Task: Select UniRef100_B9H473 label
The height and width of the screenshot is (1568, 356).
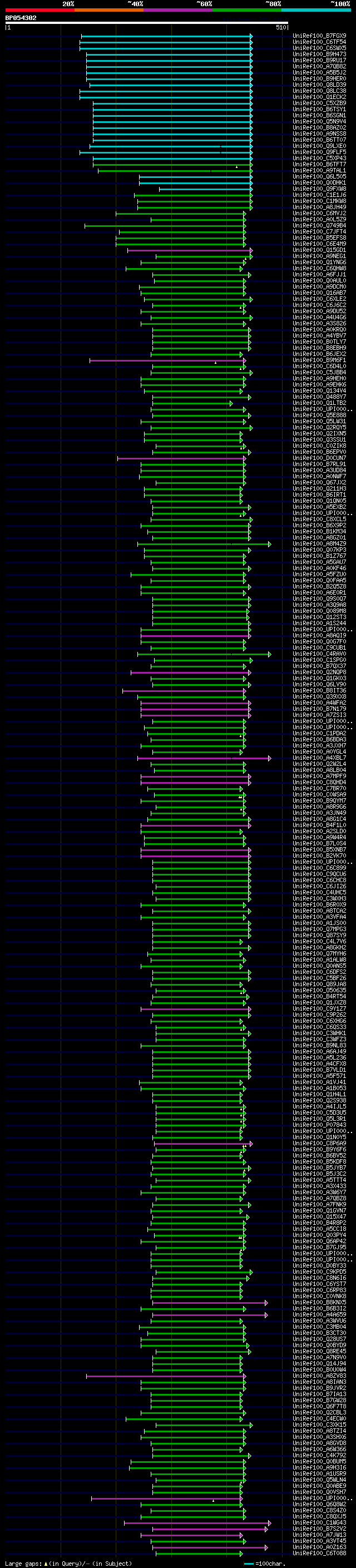Action: tap(319, 54)
